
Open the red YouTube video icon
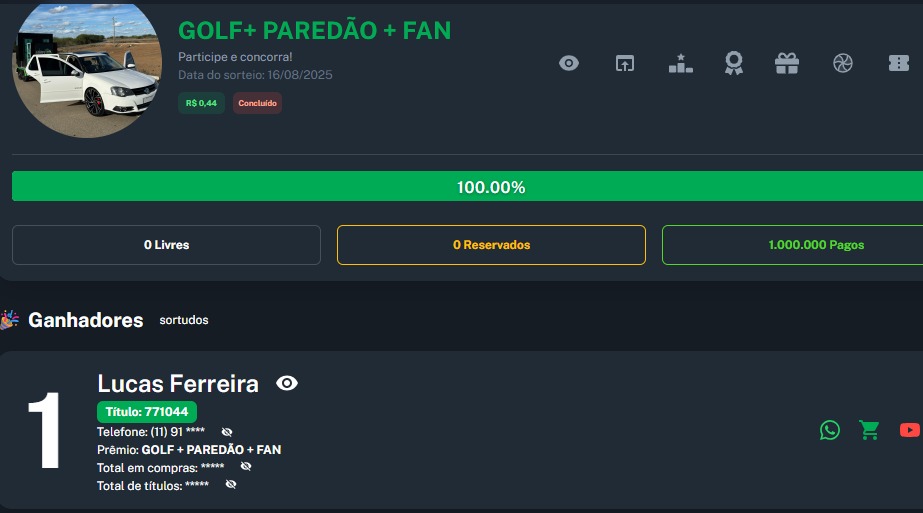click(x=909, y=430)
